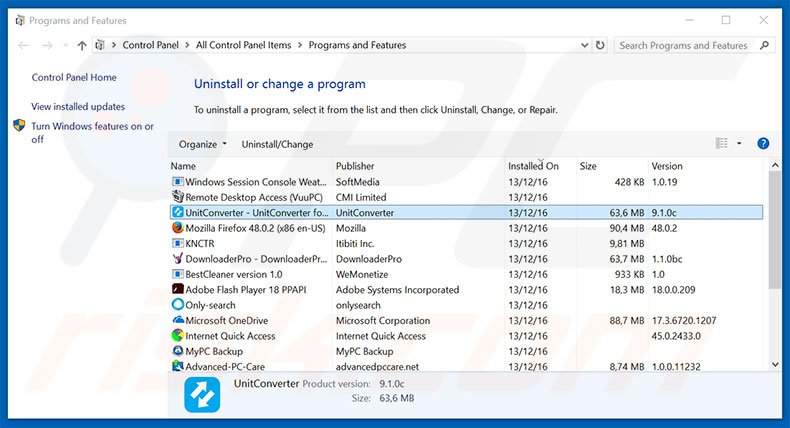Click the Windows Session Console program icon

tap(177, 181)
